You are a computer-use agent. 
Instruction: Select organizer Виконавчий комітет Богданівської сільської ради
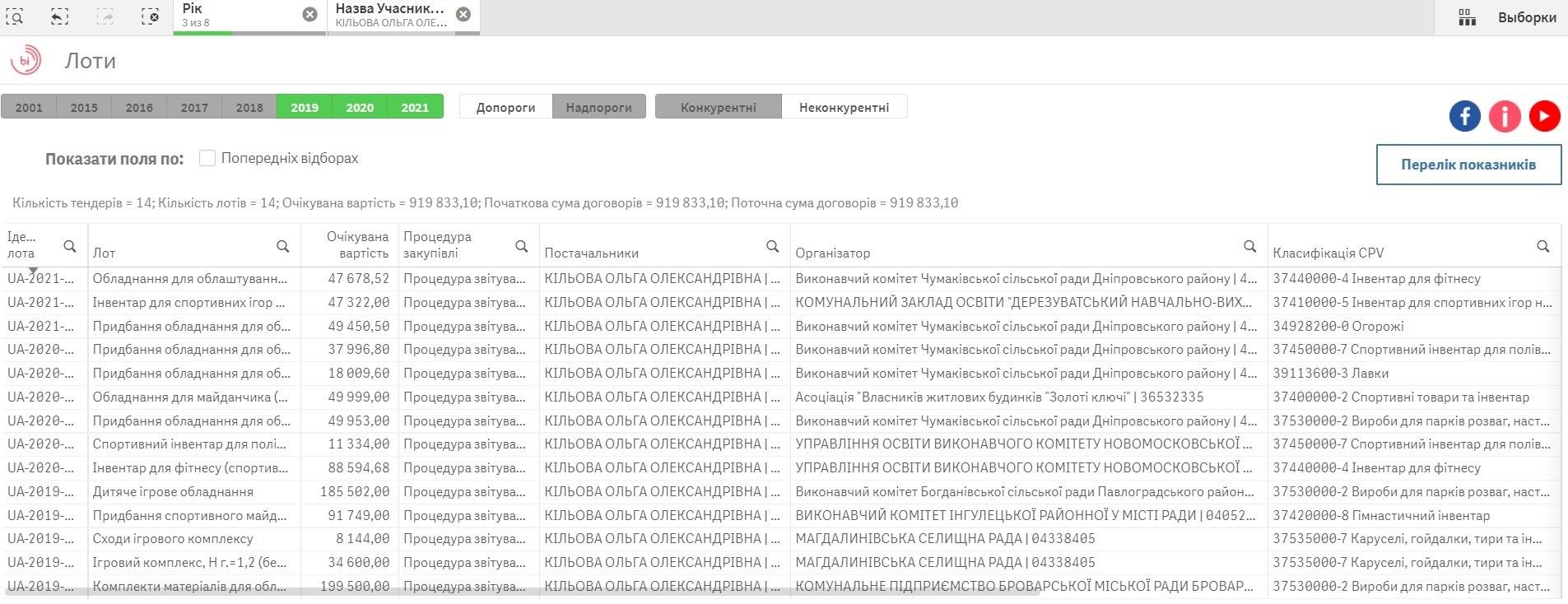click(x=1029, y=491)
